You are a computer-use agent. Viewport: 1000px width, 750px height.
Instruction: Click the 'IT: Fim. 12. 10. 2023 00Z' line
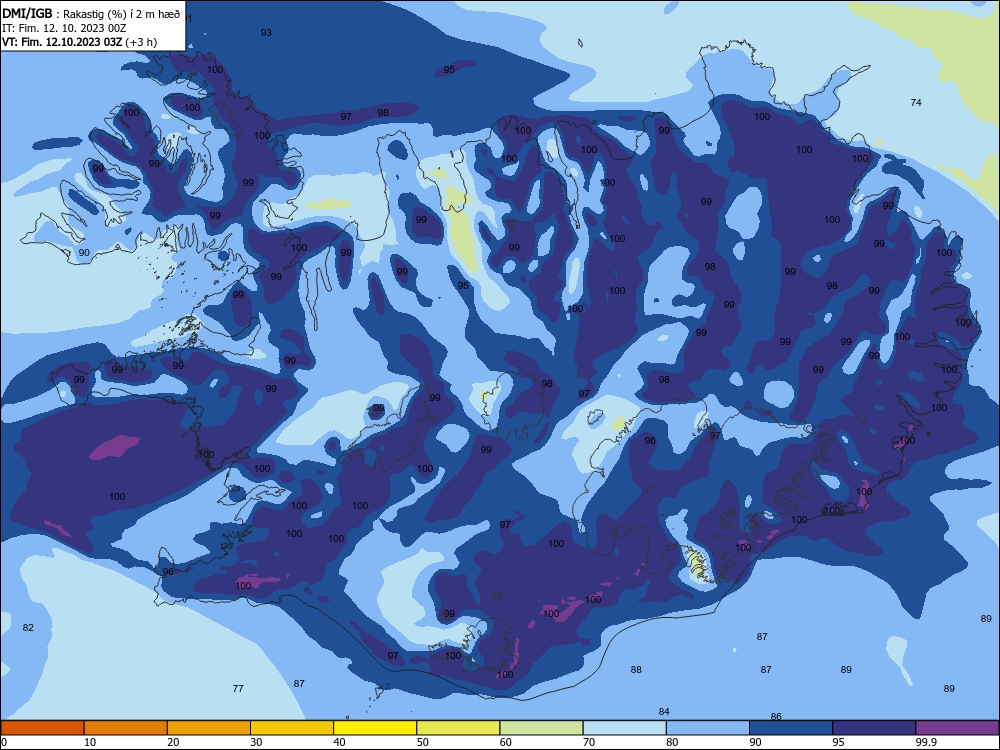(64, 28)
